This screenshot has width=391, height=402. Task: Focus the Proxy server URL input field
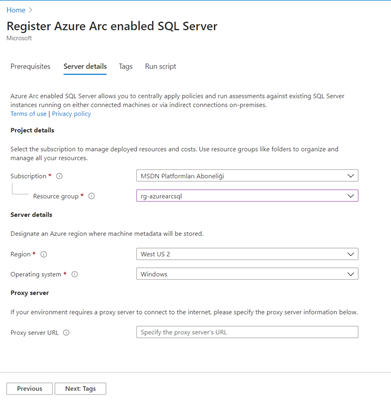click(x=247, y=332)
